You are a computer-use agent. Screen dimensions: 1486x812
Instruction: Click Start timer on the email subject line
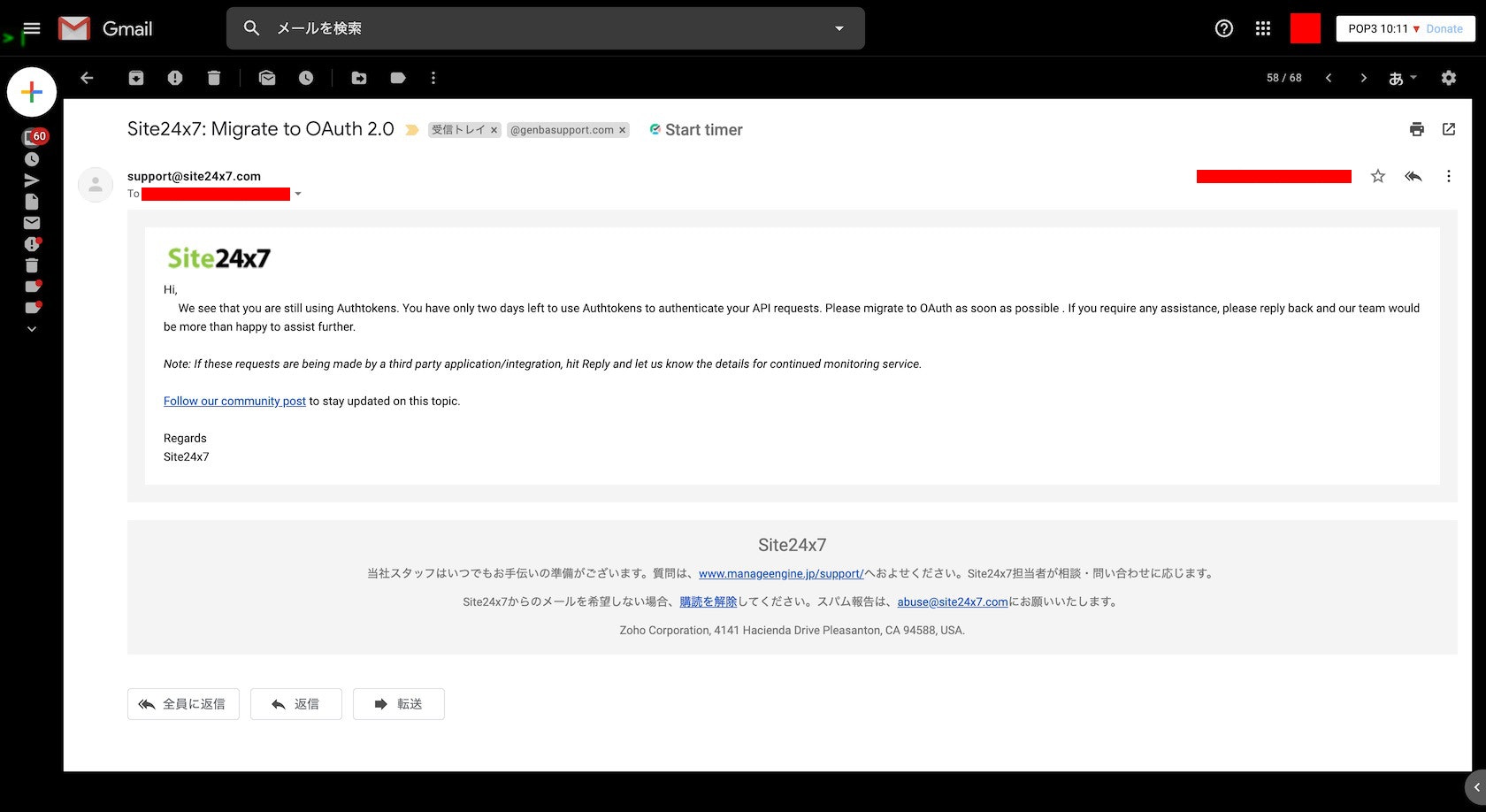tap(695, 129)
